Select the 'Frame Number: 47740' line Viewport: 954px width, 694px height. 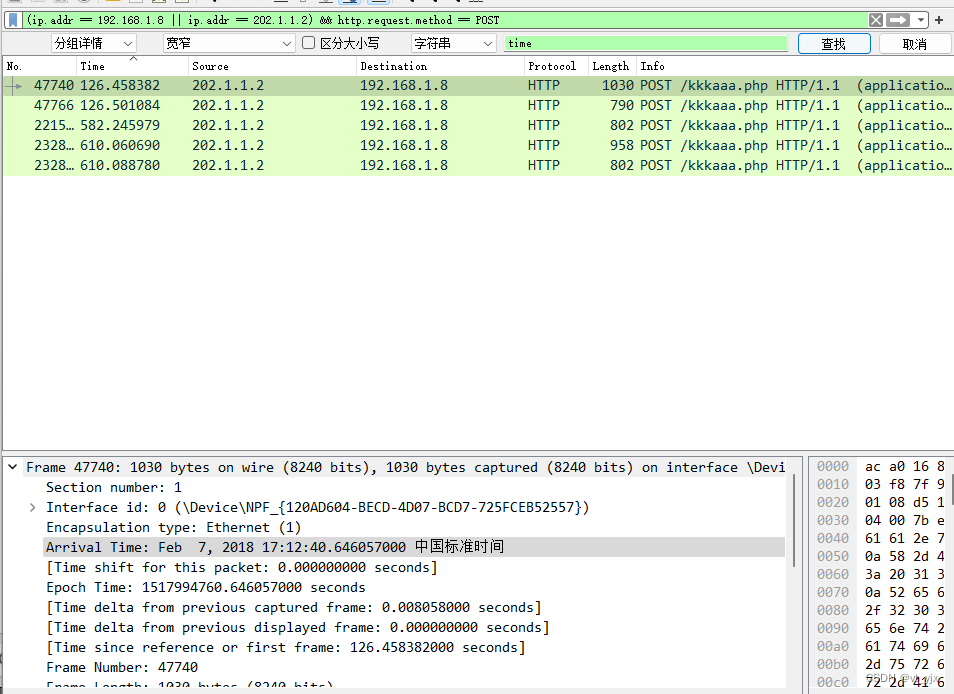pos(122,667)
